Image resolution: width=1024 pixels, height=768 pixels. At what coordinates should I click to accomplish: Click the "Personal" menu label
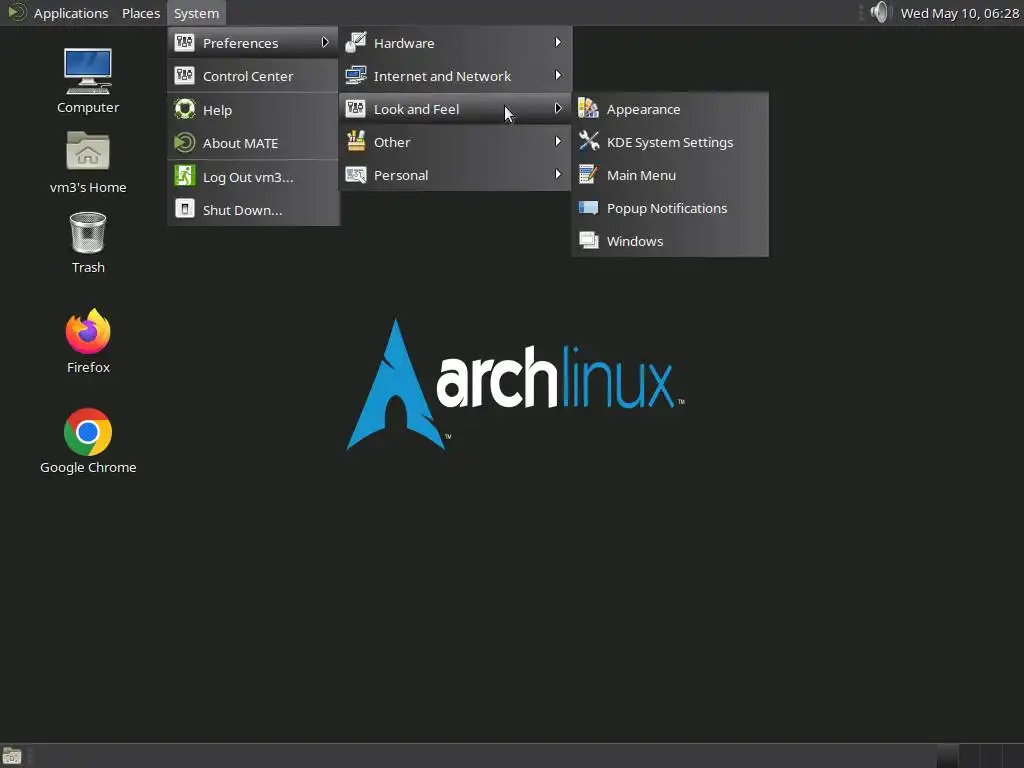click(401, 175)
